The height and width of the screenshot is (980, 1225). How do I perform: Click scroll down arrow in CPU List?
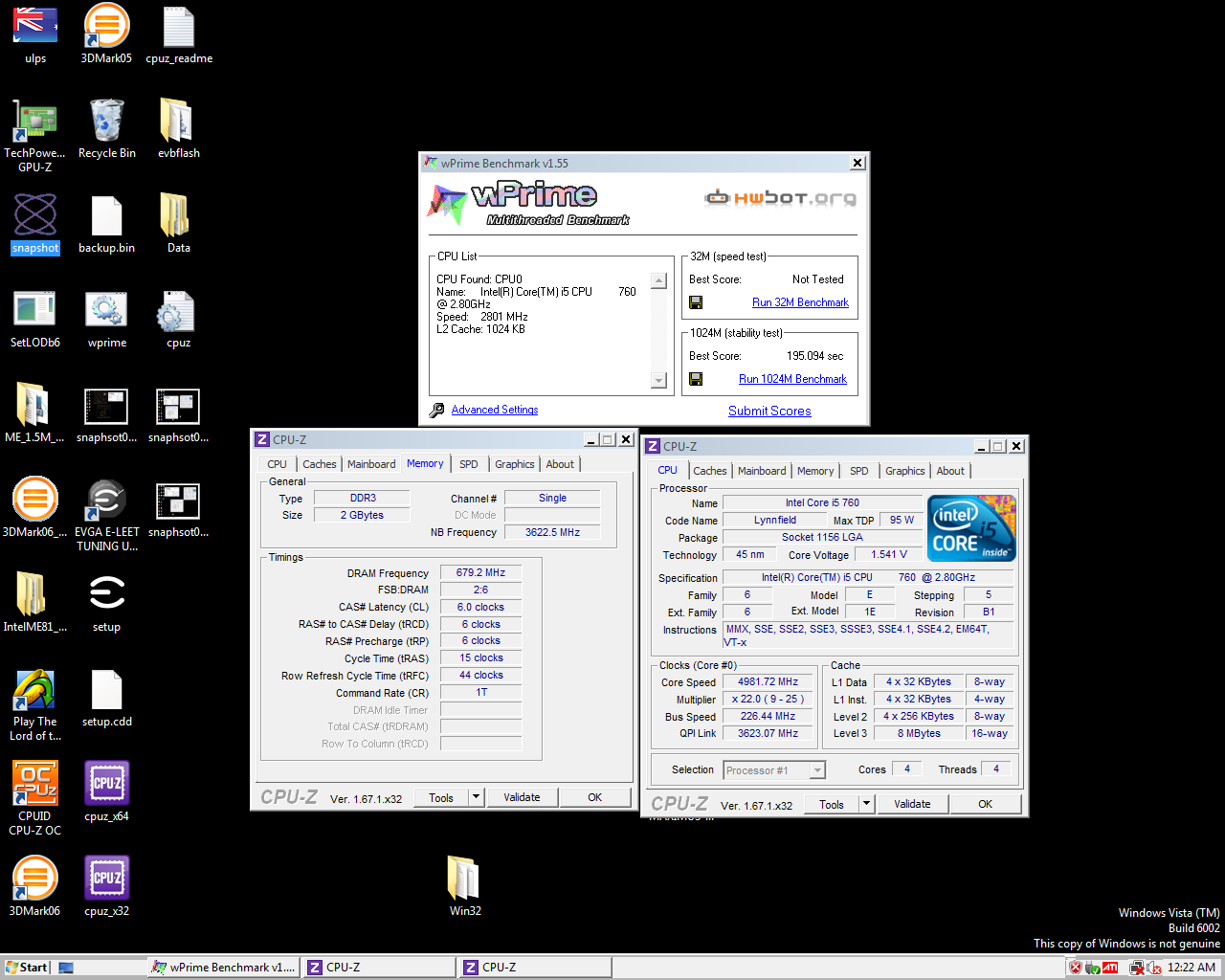658,380
